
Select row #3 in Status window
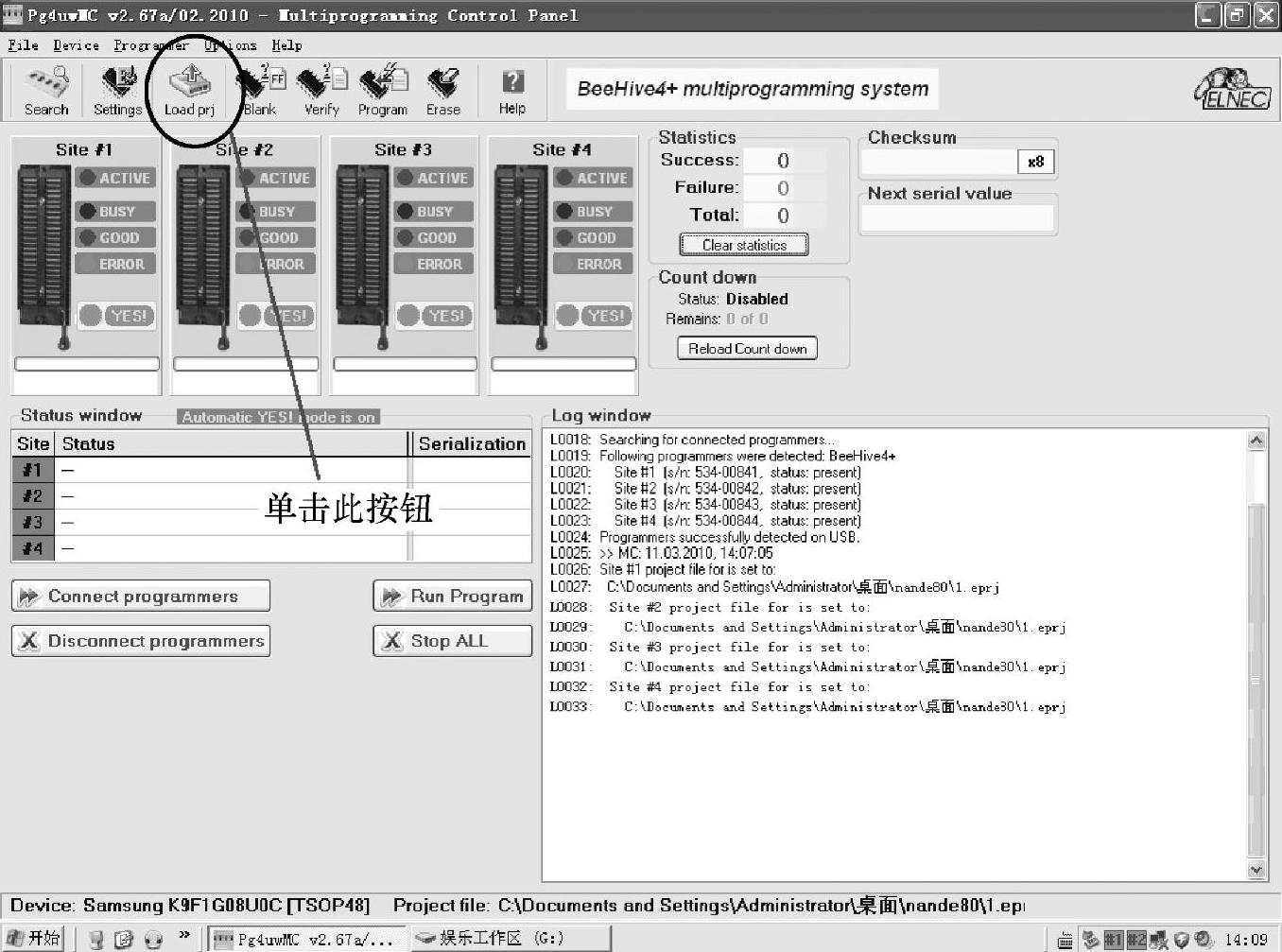(x=272, y=523)
